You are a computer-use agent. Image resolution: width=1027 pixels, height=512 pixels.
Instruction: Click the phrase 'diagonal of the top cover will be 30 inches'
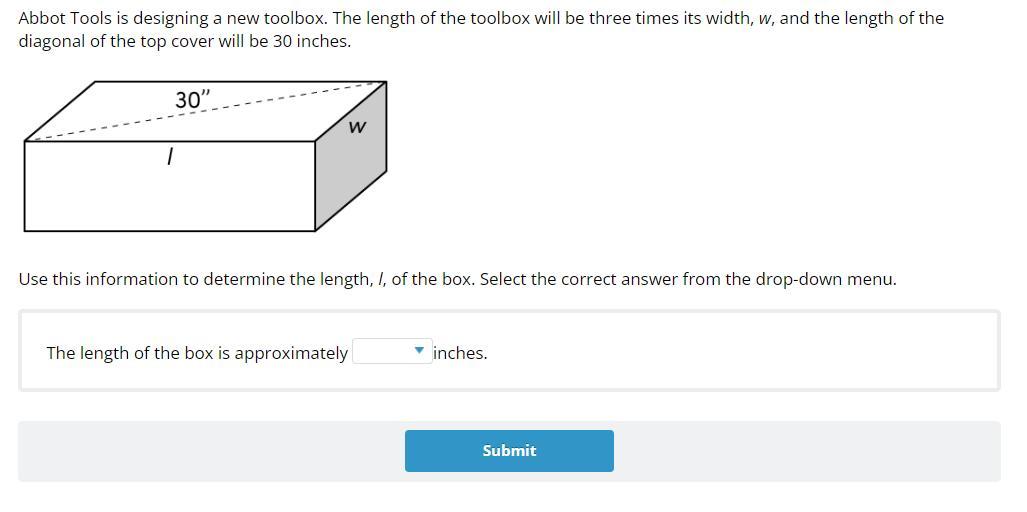185,42
